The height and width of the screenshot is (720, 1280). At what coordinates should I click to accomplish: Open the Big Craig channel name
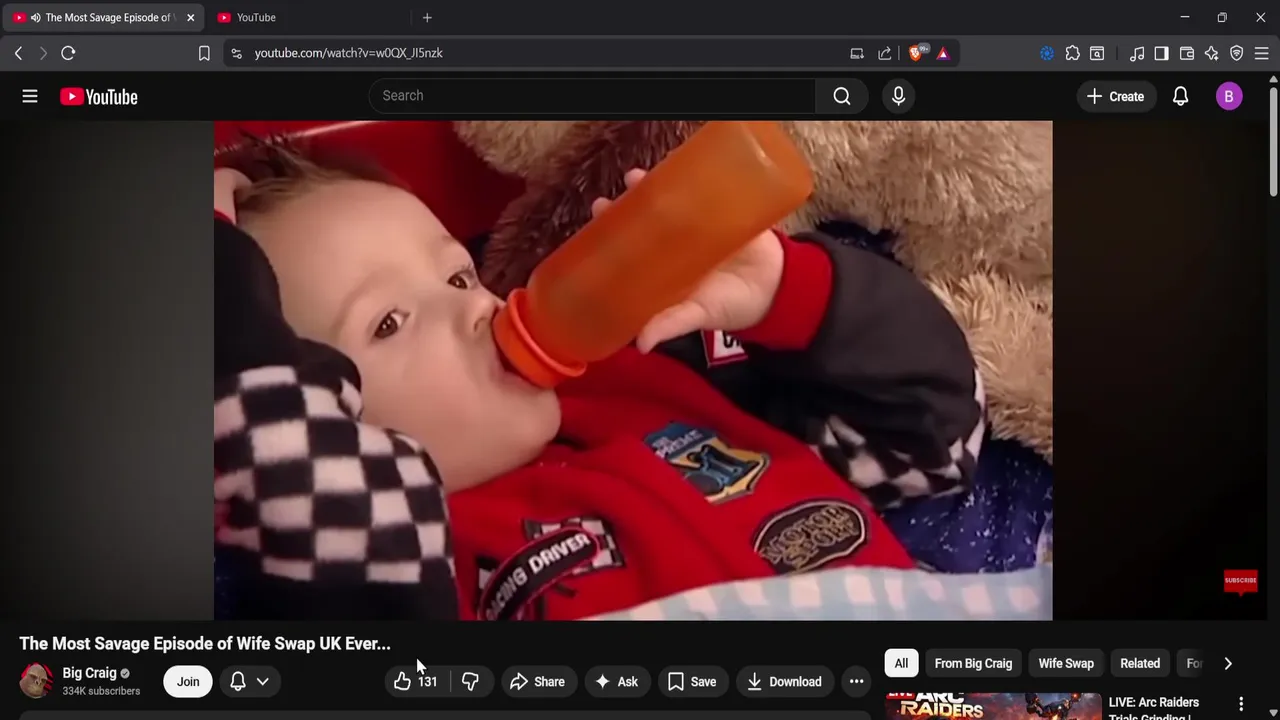click(89, 673)
